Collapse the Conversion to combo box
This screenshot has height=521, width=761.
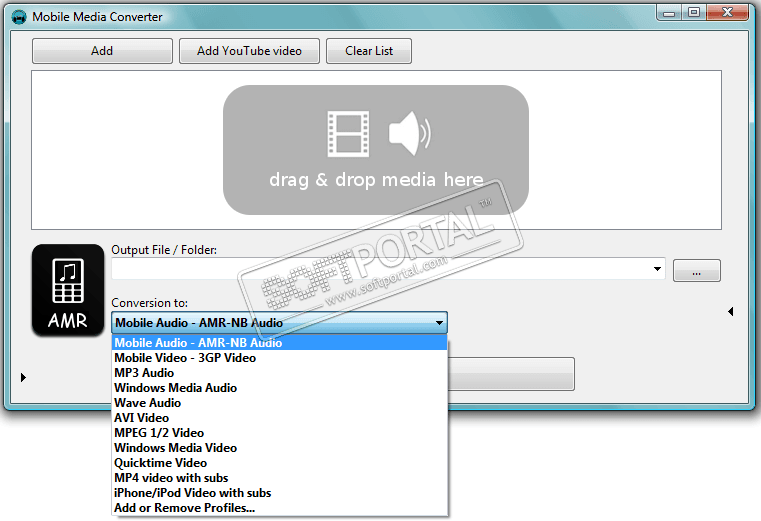click(279, 323)
